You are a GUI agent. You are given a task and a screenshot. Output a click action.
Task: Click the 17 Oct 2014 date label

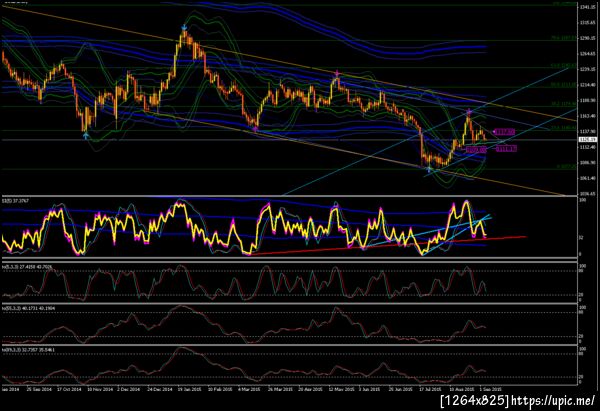click(69, 389)
